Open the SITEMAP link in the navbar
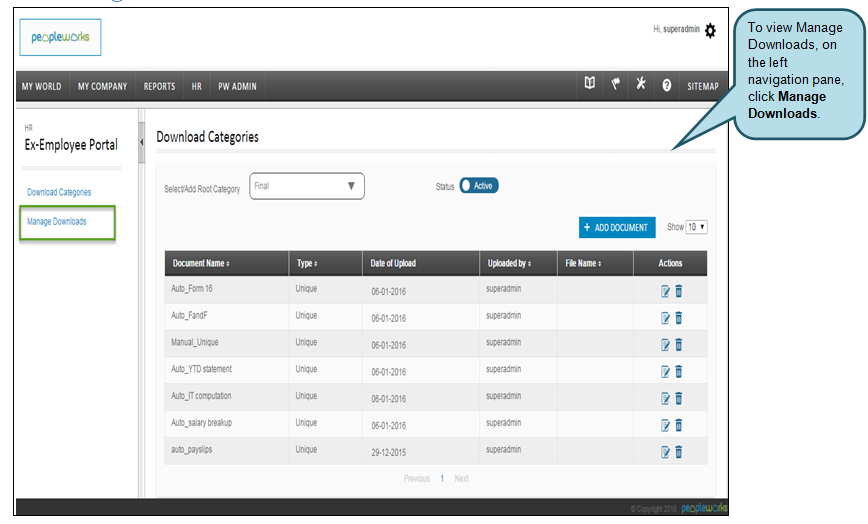Screen dimensions: 868x524 (702, 86)
